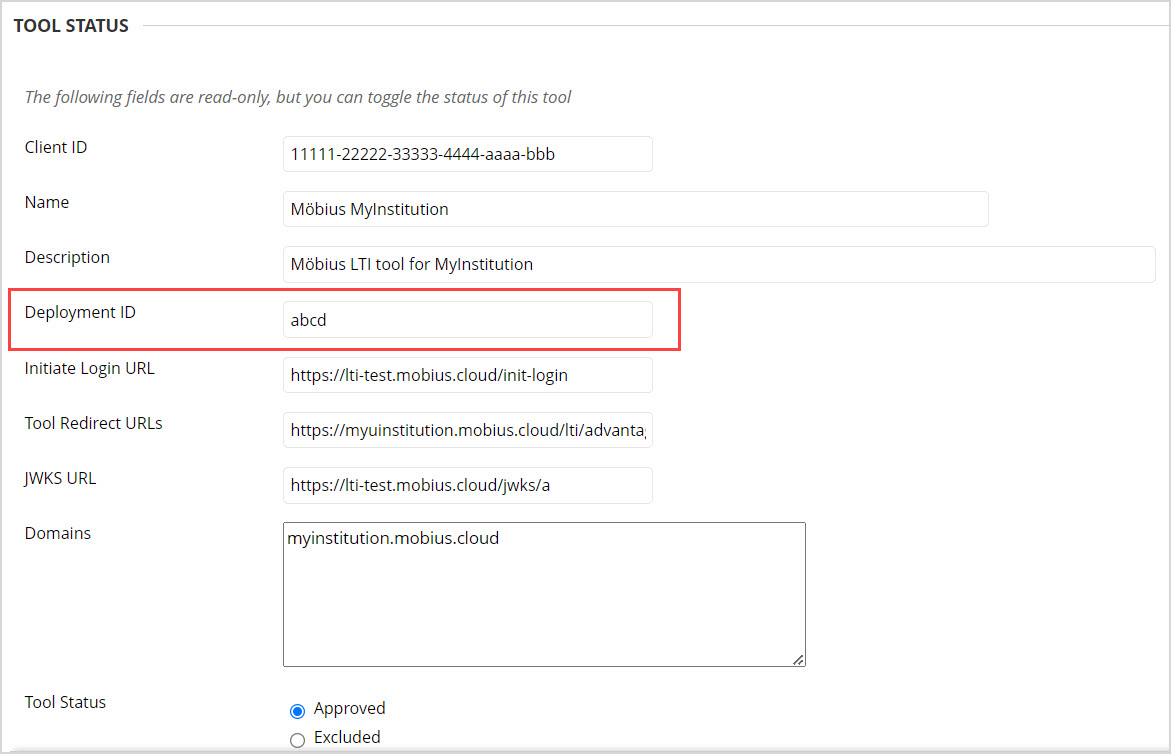The image size is (1171, 754).
Task: Click the read-only fields notice text
Action: click(x=298, y=97)
